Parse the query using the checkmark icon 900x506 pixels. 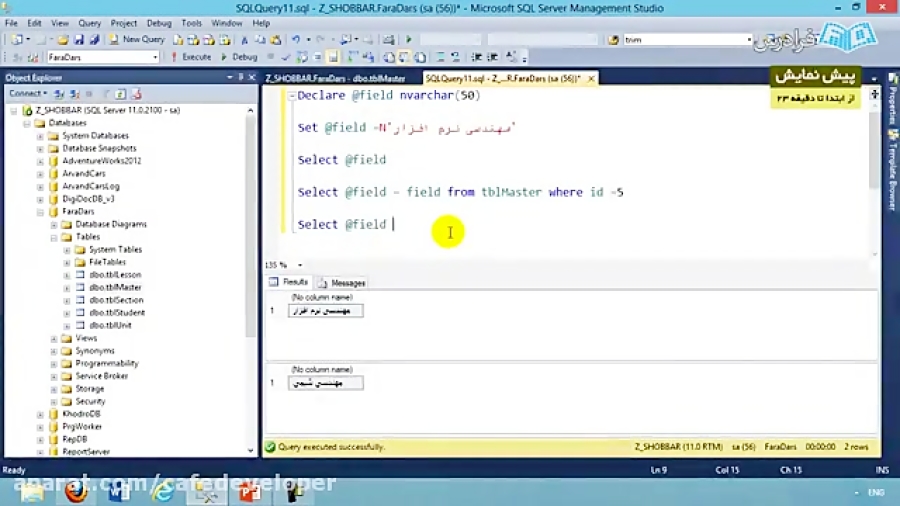(286, 57)
